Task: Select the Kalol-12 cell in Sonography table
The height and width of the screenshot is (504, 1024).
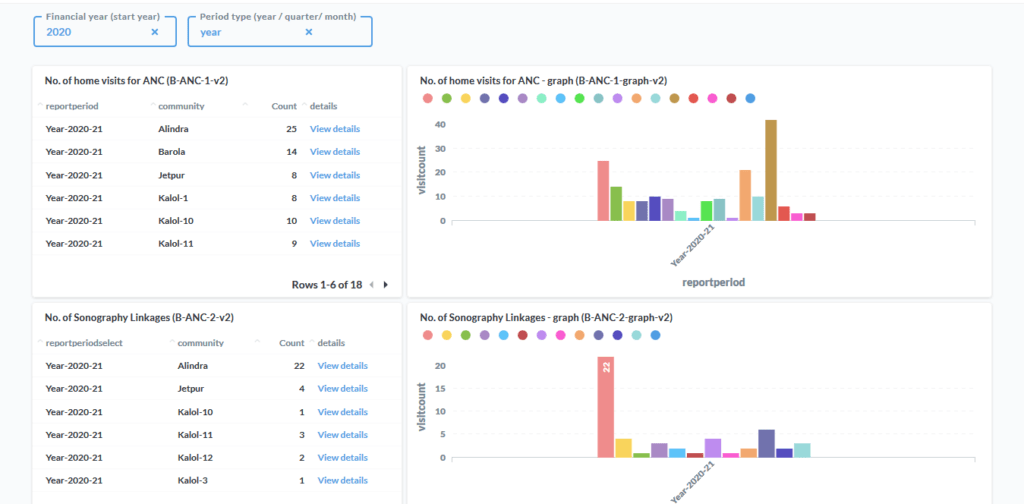Action: tap(195, 458)
